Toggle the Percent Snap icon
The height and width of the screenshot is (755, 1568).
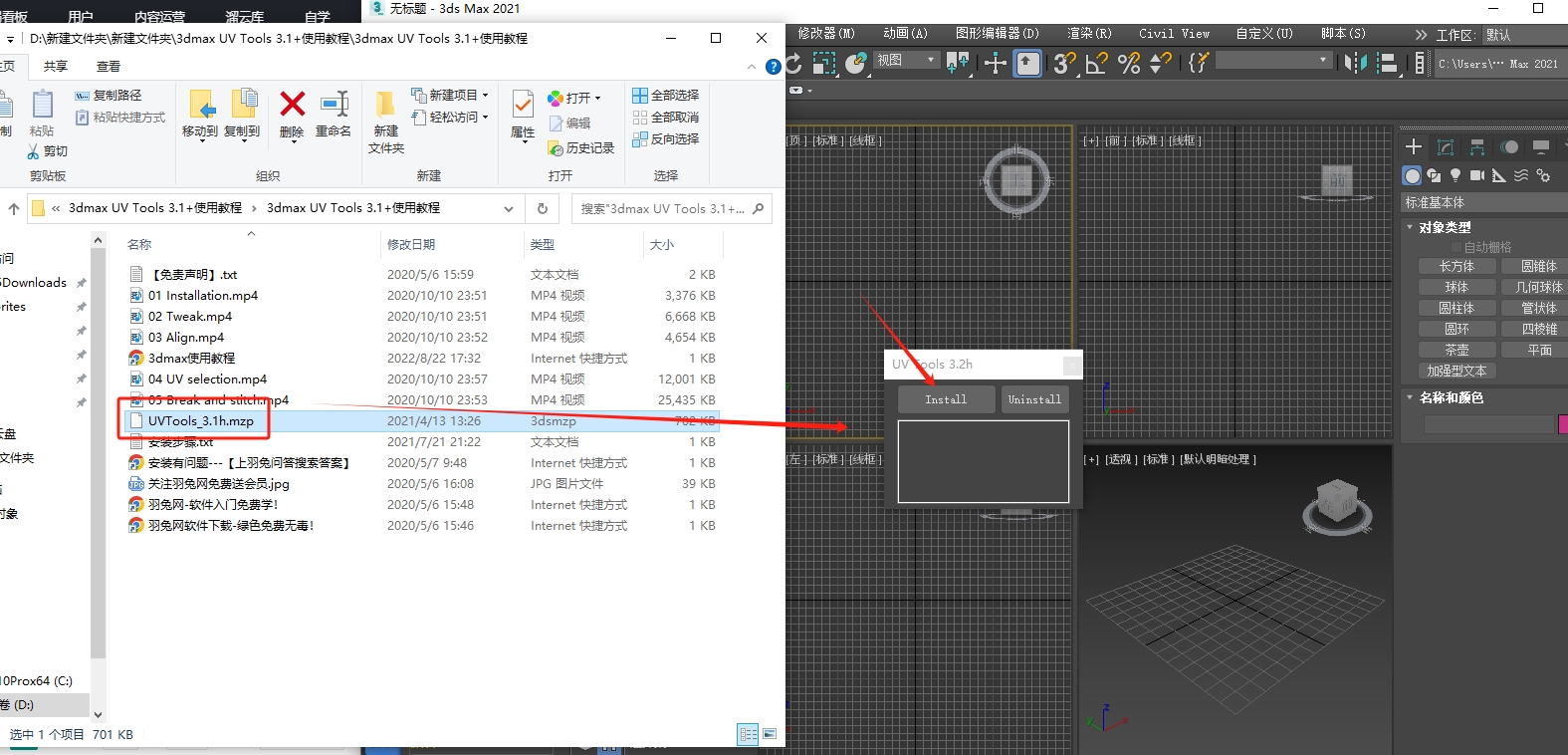(1128, 64)
